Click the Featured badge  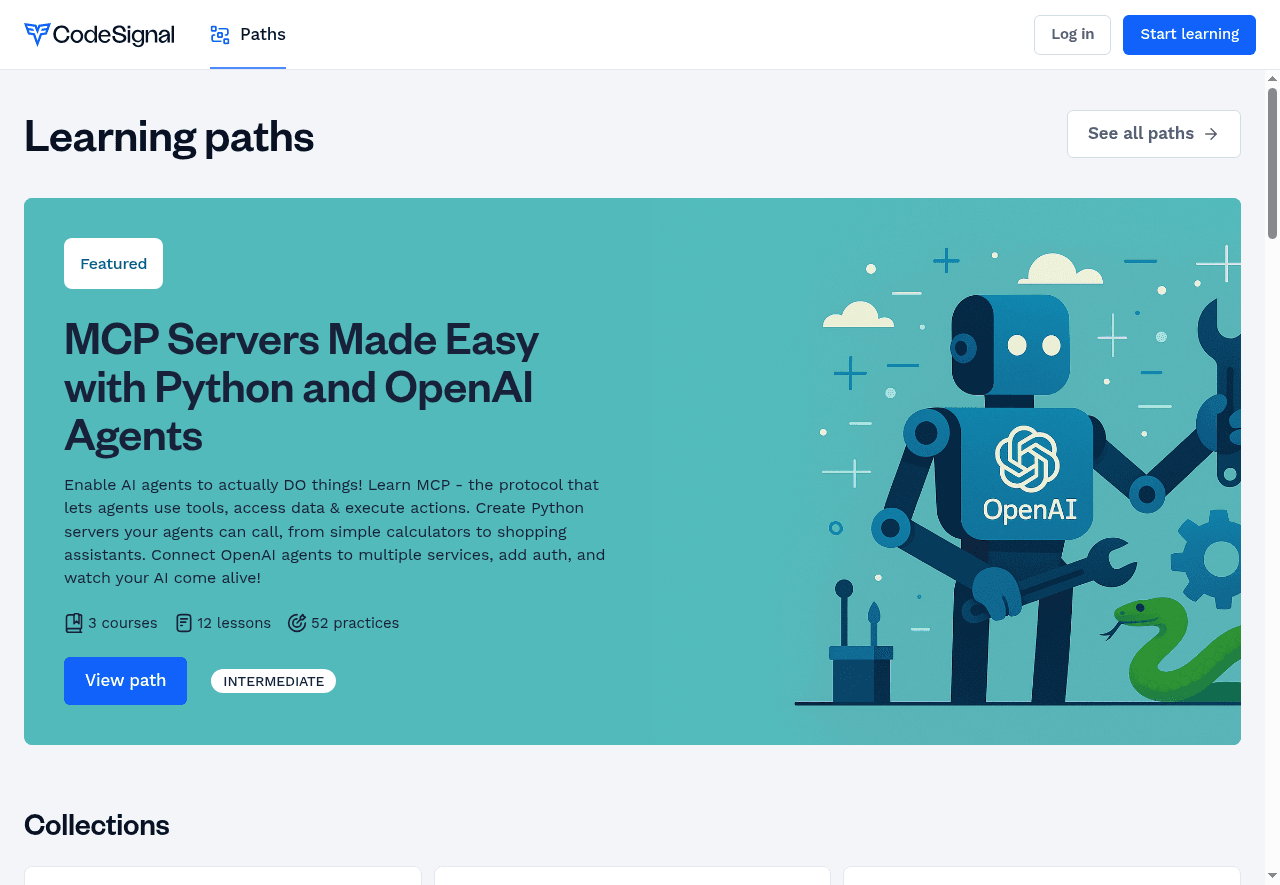coord(113,264)
